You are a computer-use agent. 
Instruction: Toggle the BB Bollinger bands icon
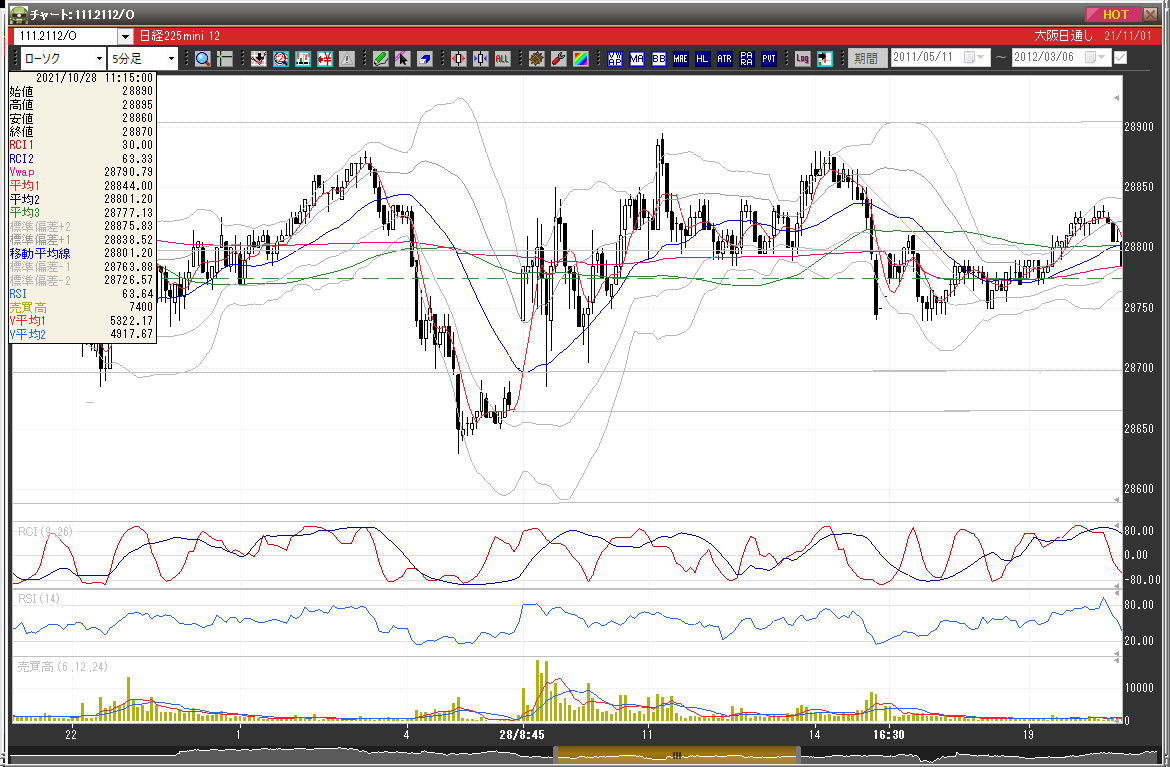click(x=659, y=58)
